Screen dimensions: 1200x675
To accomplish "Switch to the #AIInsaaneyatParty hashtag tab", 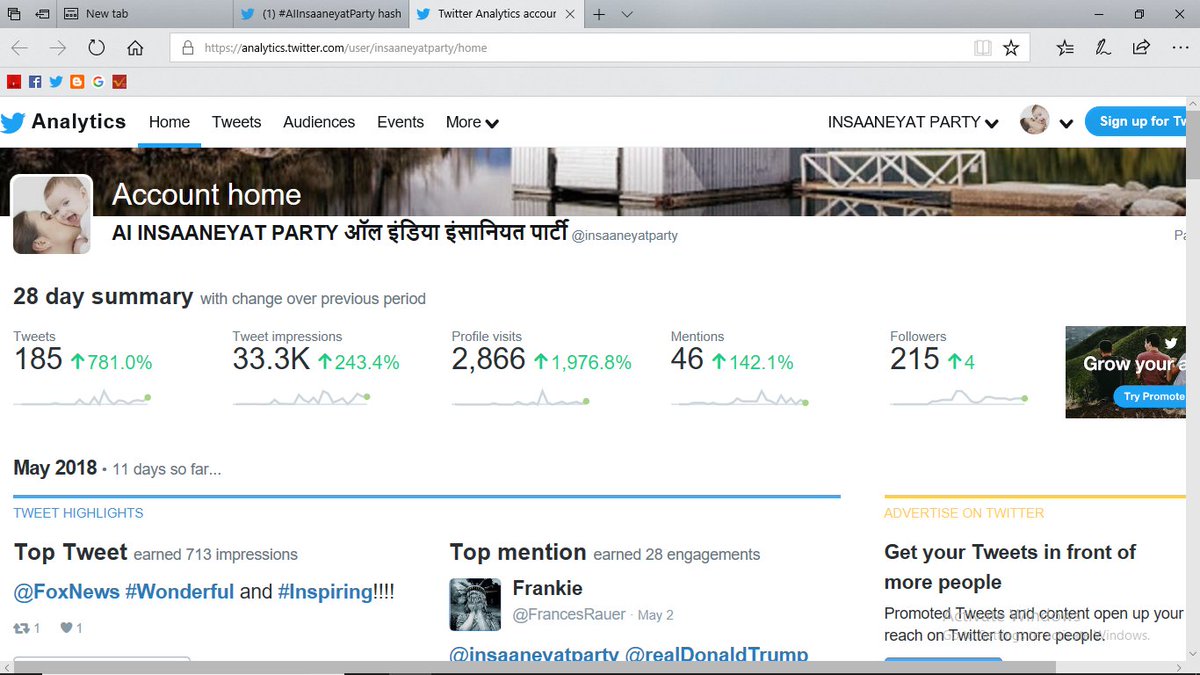I will [320, 14].
